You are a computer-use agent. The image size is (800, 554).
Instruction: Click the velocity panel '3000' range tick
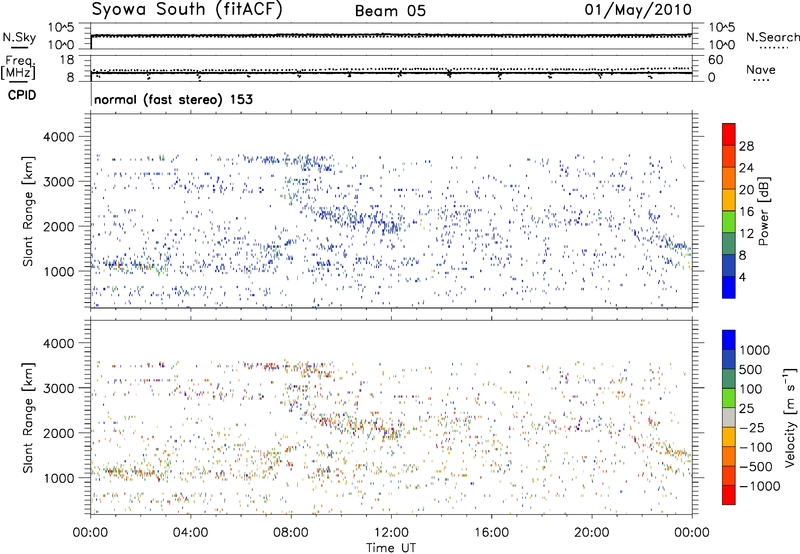pos(58,388)
